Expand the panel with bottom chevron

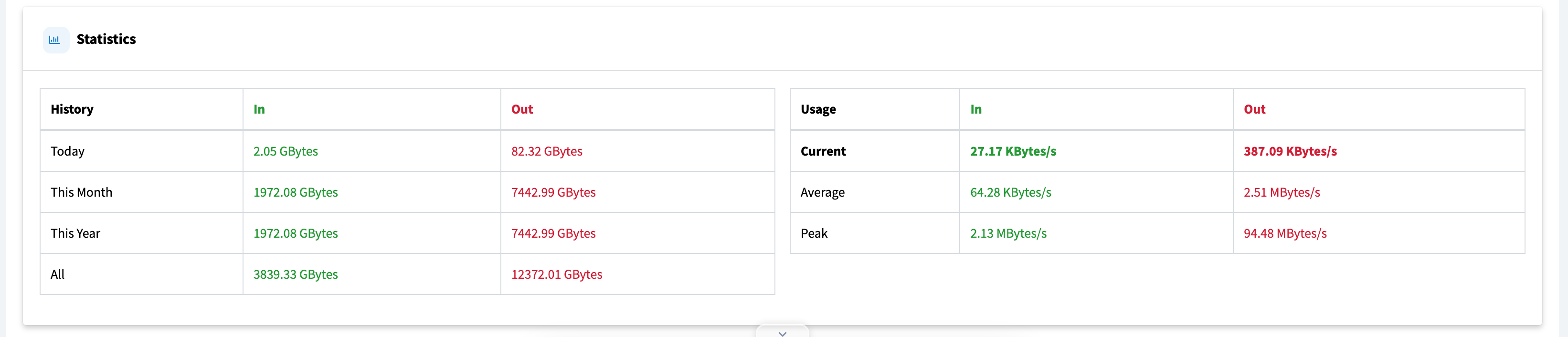pos(782,333)
